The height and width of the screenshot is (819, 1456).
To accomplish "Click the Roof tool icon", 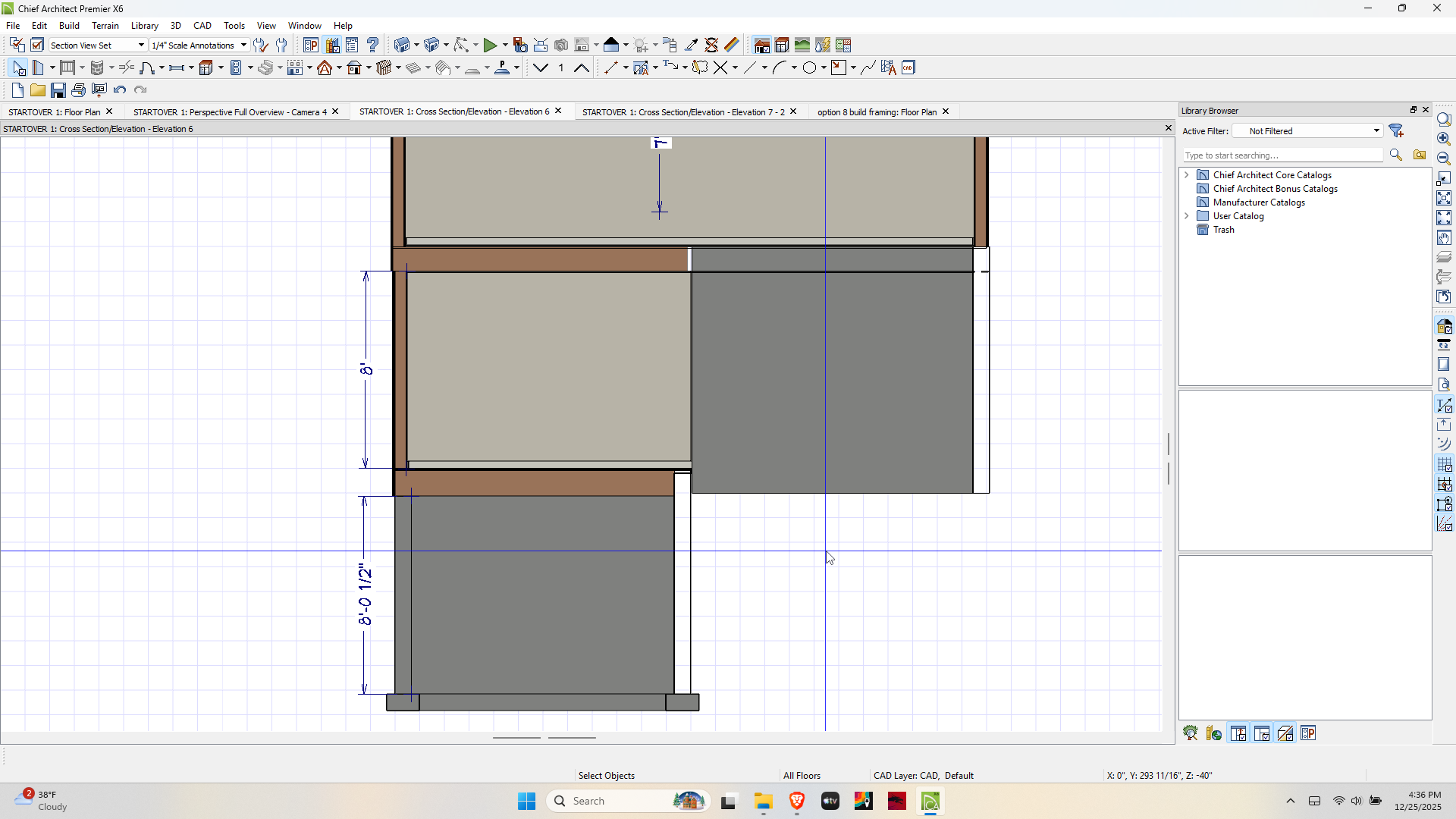I will pos(325,68).
